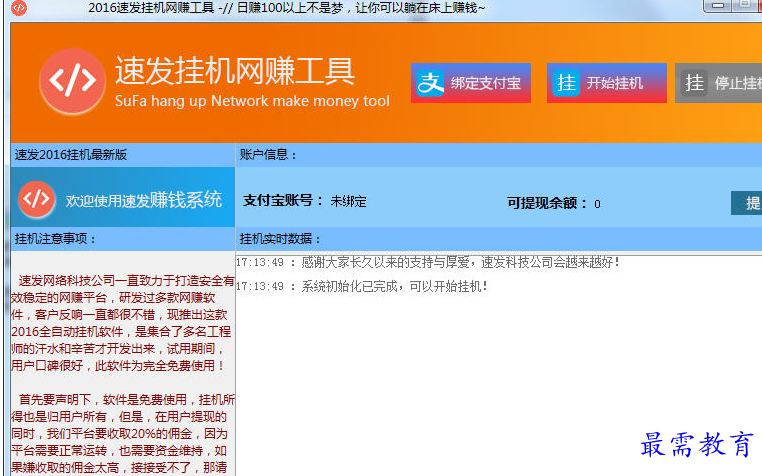Viewport: 762px width, 476px height.
Task: Click the grey 挂 icon on 停止挂机
Action: 694,83
